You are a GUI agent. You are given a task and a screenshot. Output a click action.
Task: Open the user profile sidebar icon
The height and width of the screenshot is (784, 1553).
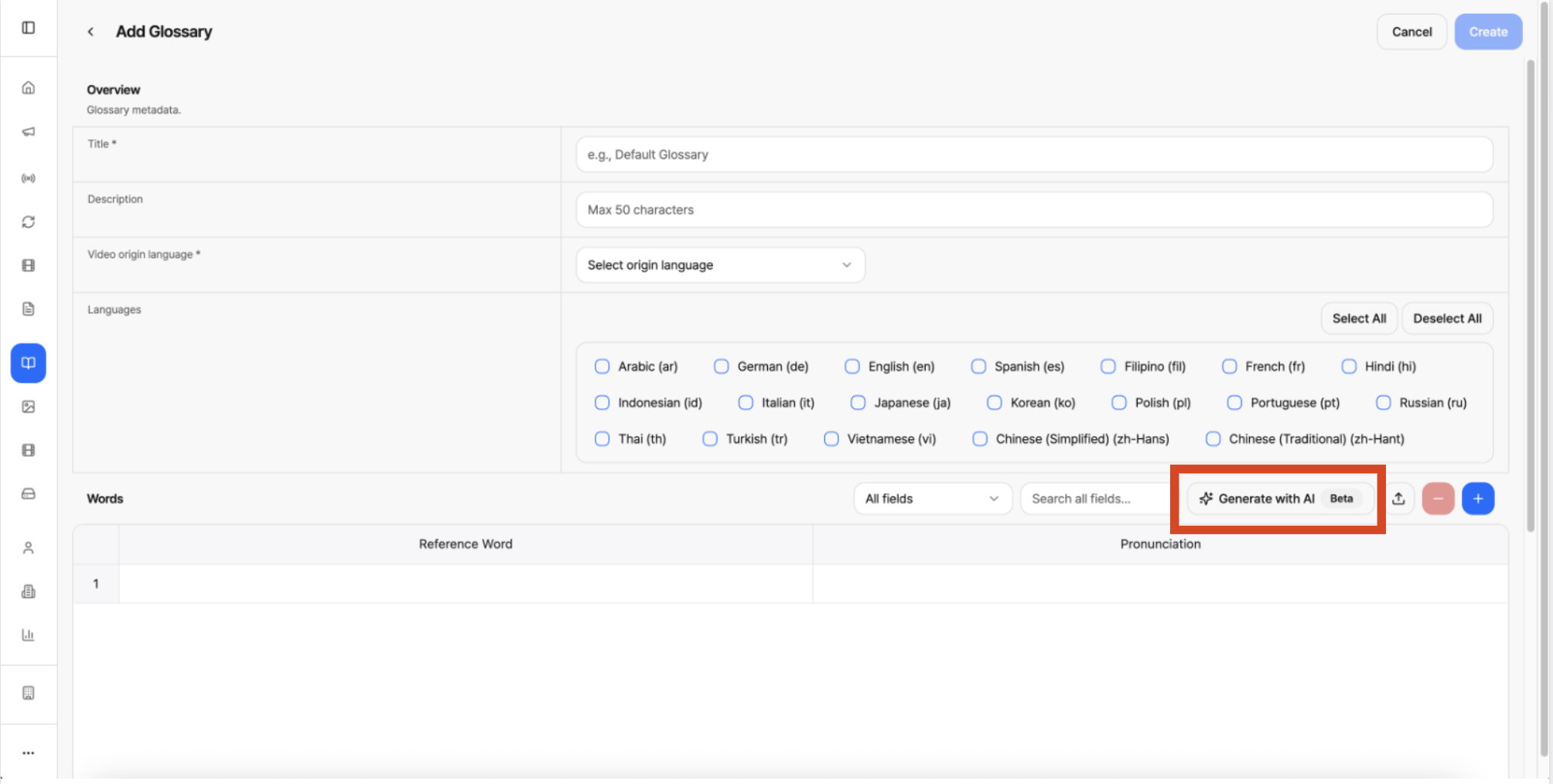coord(29,548)
